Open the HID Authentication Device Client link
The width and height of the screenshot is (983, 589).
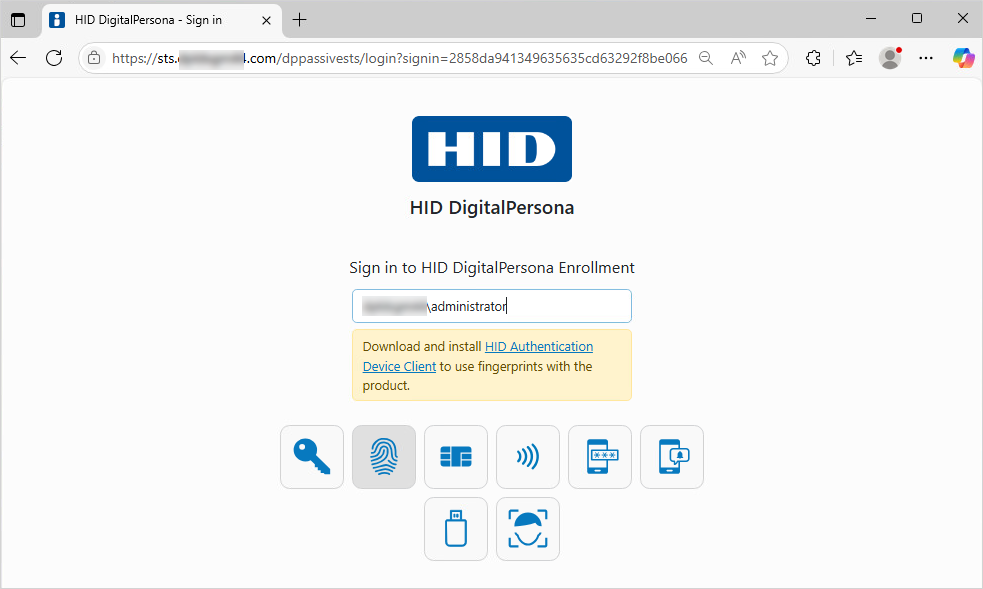coord(538,347)
